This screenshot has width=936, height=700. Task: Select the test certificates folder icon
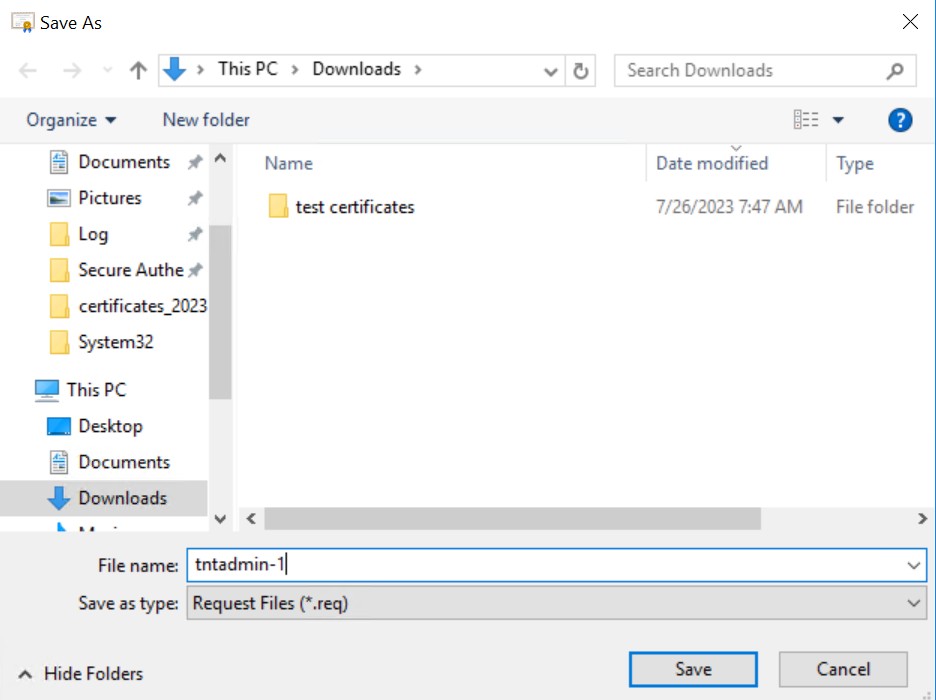(278, 206)
